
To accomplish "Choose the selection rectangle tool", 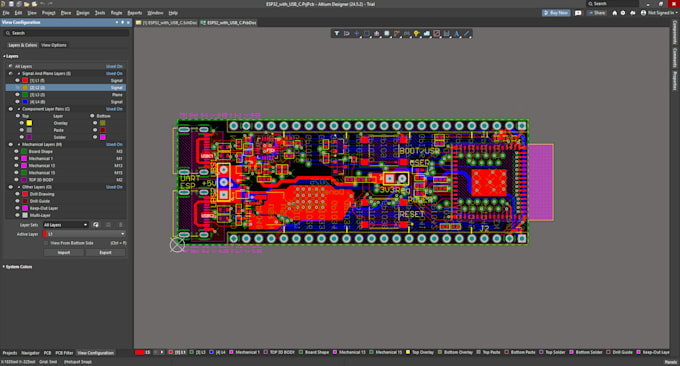I will (x=366, y=33).
